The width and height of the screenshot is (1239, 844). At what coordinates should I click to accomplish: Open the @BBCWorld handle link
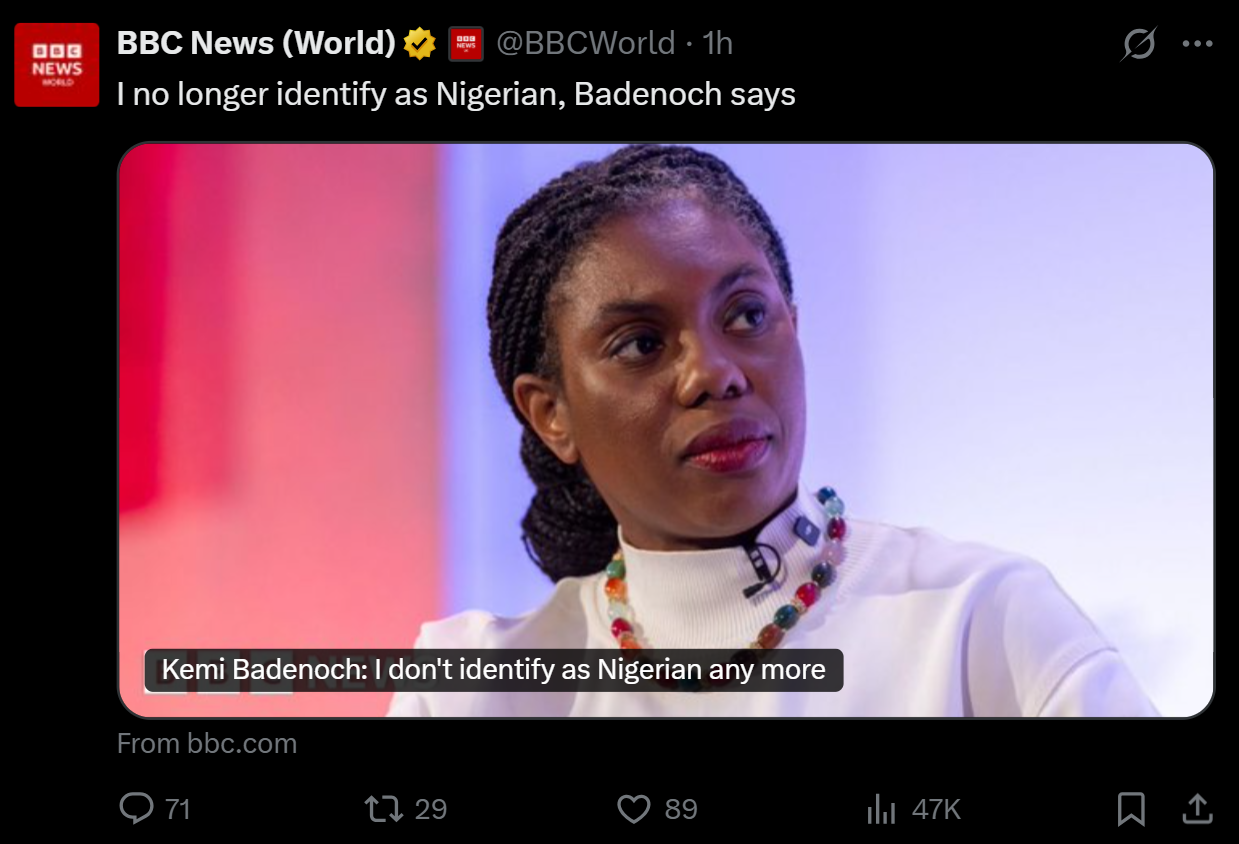(x=586, y=43)
